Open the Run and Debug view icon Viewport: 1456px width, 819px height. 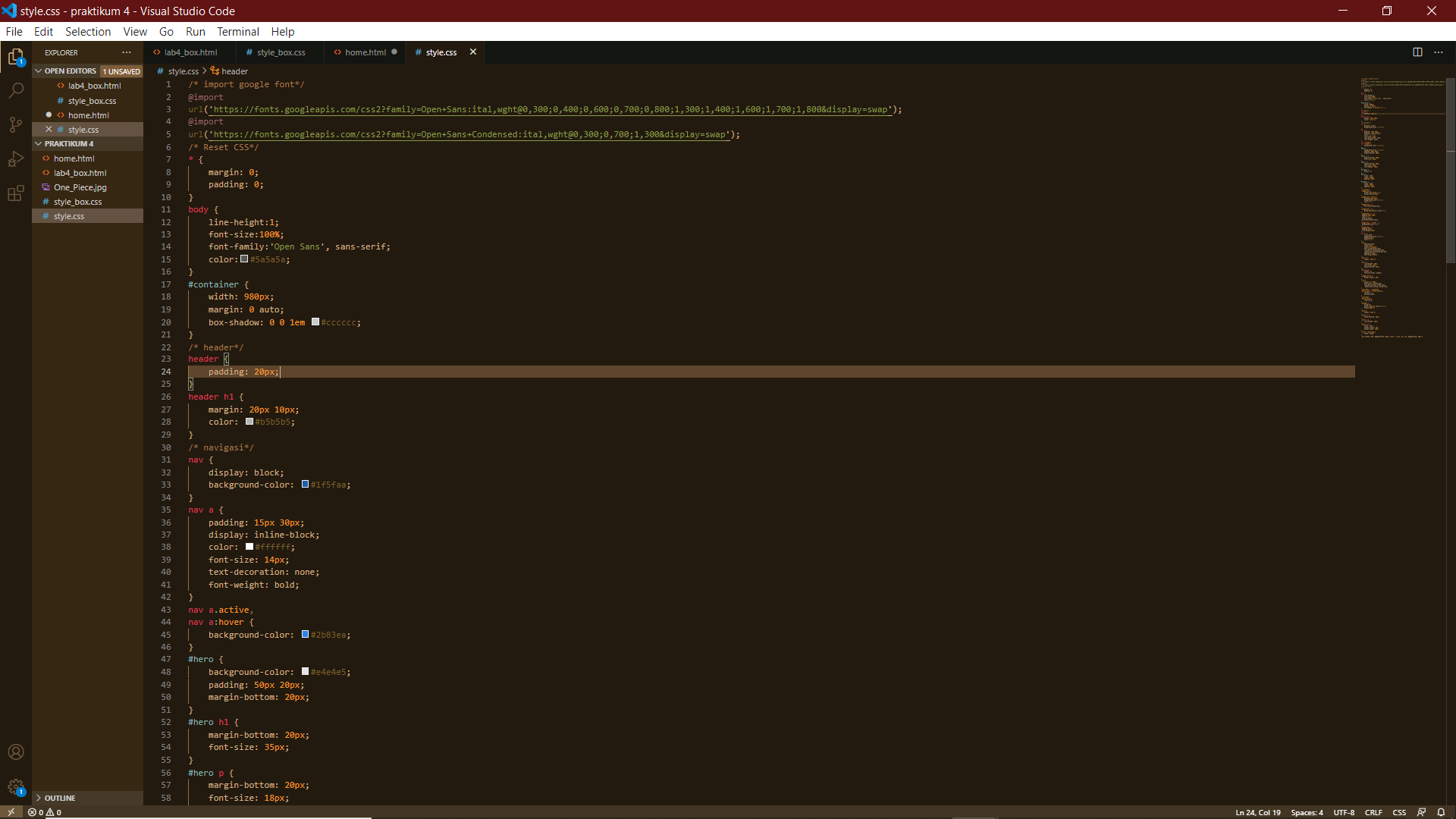coord(16,159)
